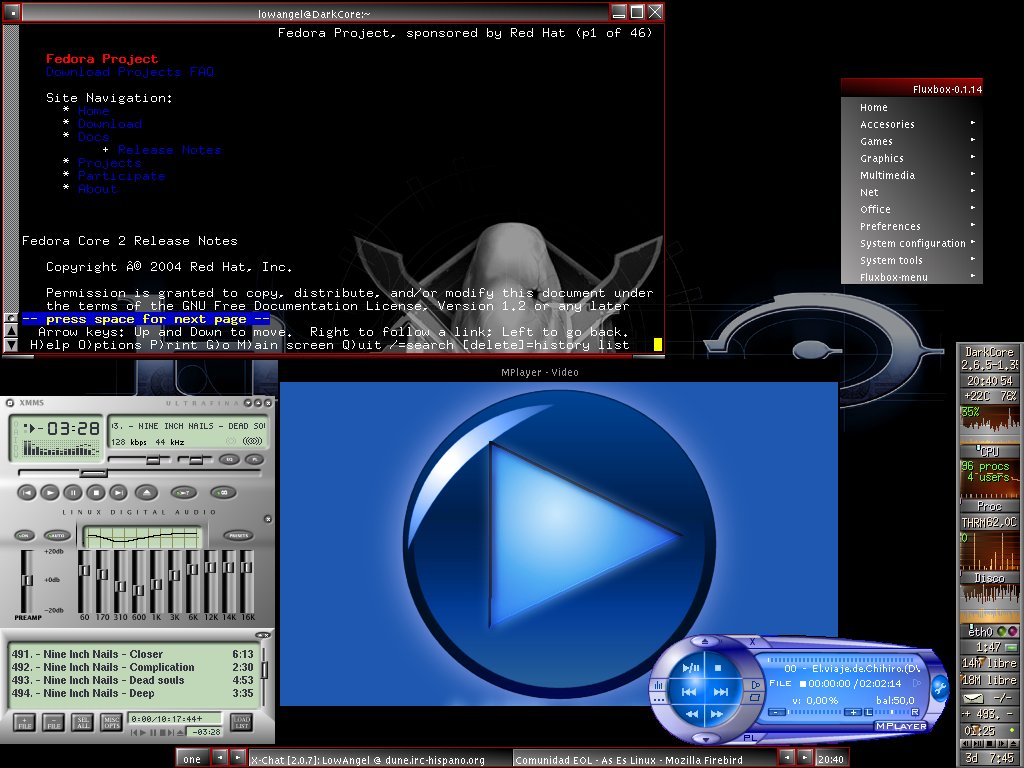Click the MPlayer stop button
This screenshot has width=1024, height=768.
[x=718, y=667]
